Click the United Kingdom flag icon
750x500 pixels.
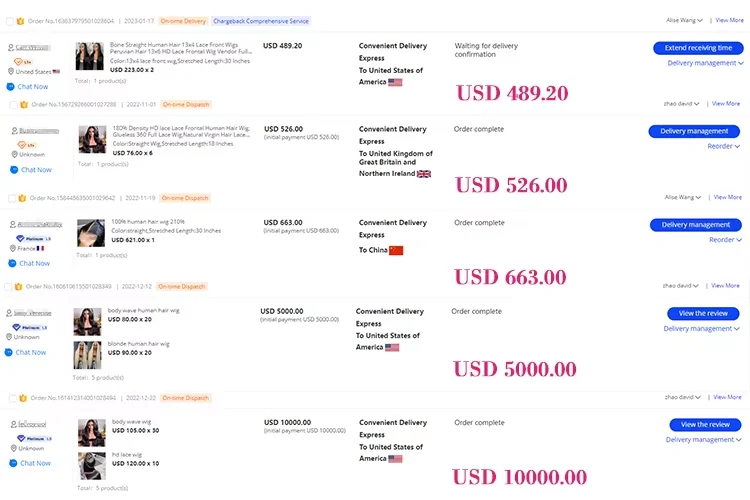pos(424,173)
